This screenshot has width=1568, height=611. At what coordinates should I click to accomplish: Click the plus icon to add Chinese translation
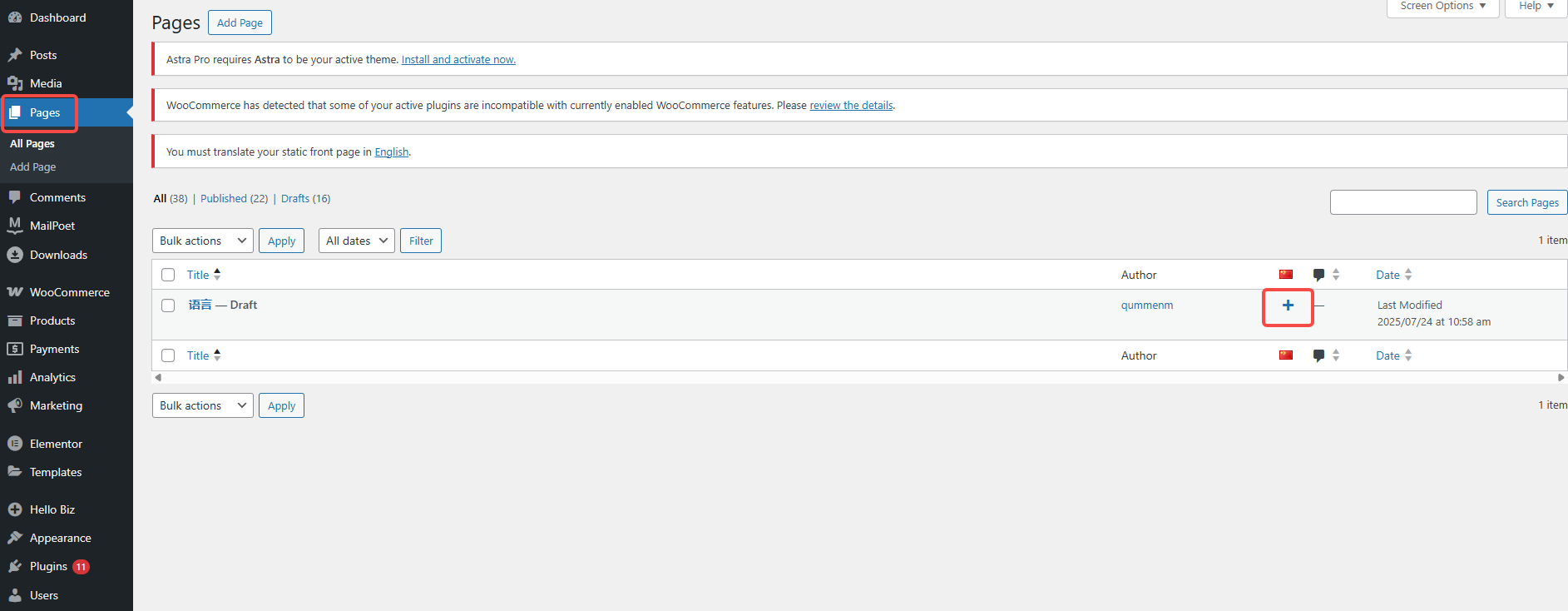coord(1288,305)
